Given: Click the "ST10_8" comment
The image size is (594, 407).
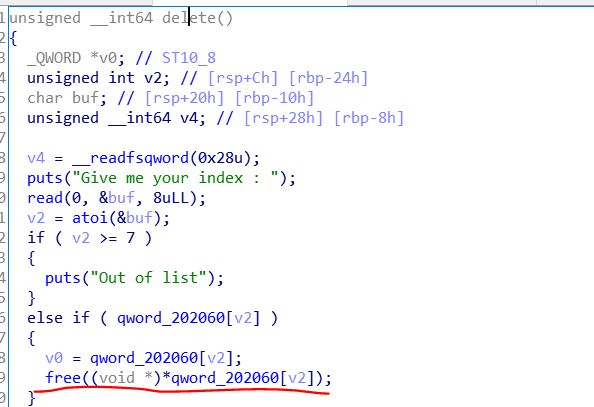Looking at the screenshot, I should click(x=189, y=58).
